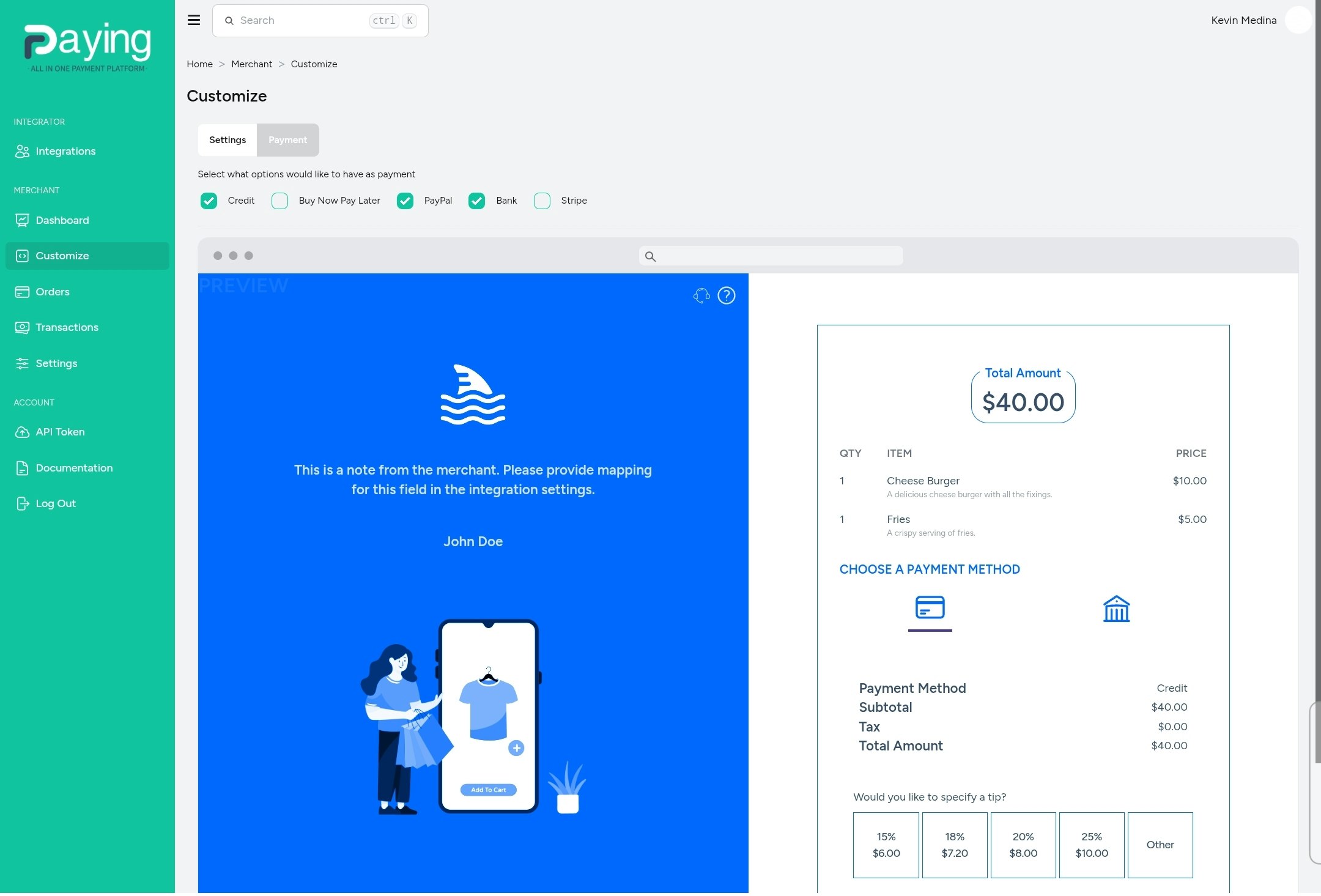Disable the PayPal payment option
This screenshot has height=896, width=1321.
(405, 201)
